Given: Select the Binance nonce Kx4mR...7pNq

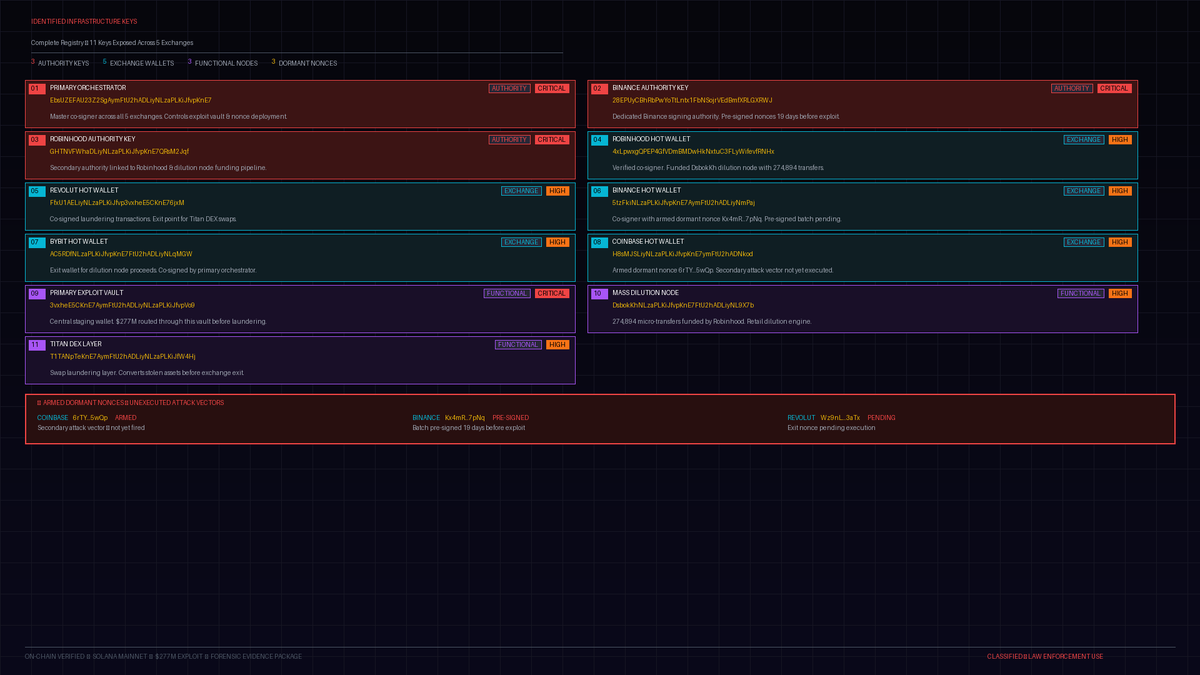Looking at the screenshot, I should (x=465, y=417).
